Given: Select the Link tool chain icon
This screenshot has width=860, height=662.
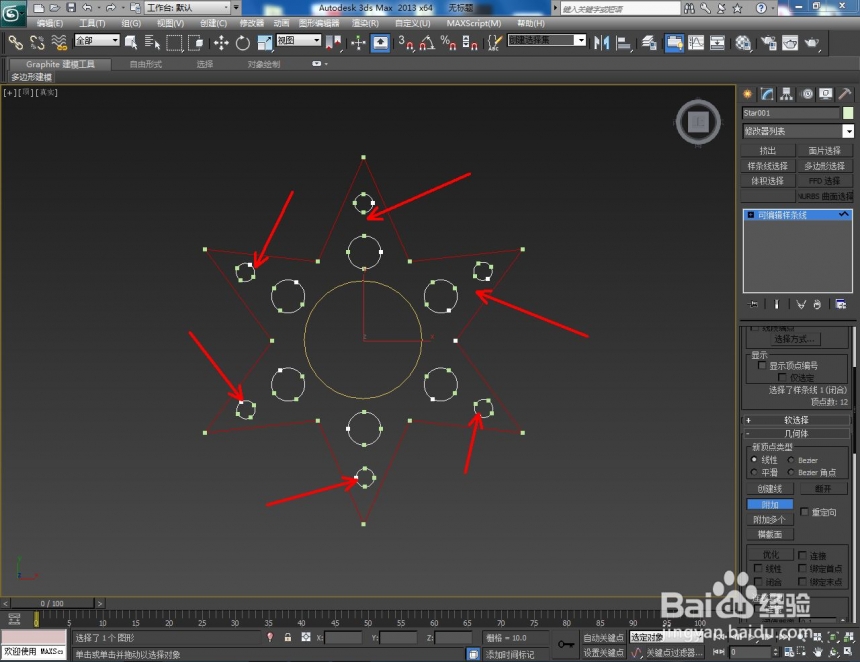Looking at the screenshot, I should click(x=15, y=43).
